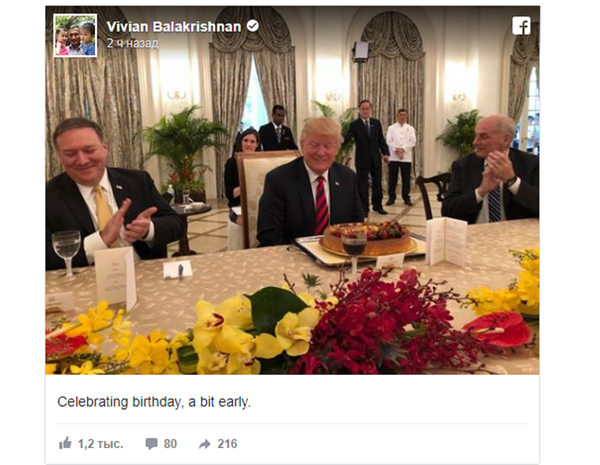600x465 pixels.
Task: Click the thumbs-up like icon
Action: click(x=65, y=443)
